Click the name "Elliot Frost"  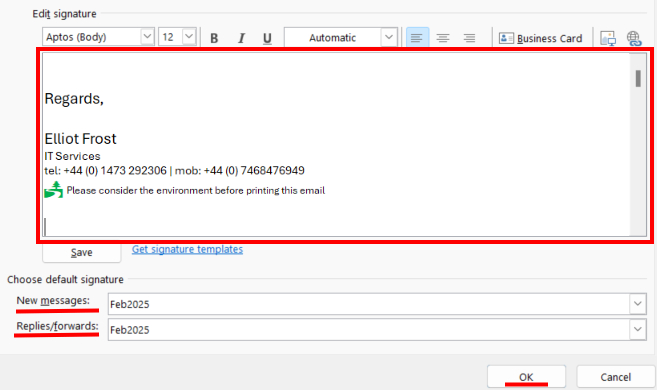(80, 139)
